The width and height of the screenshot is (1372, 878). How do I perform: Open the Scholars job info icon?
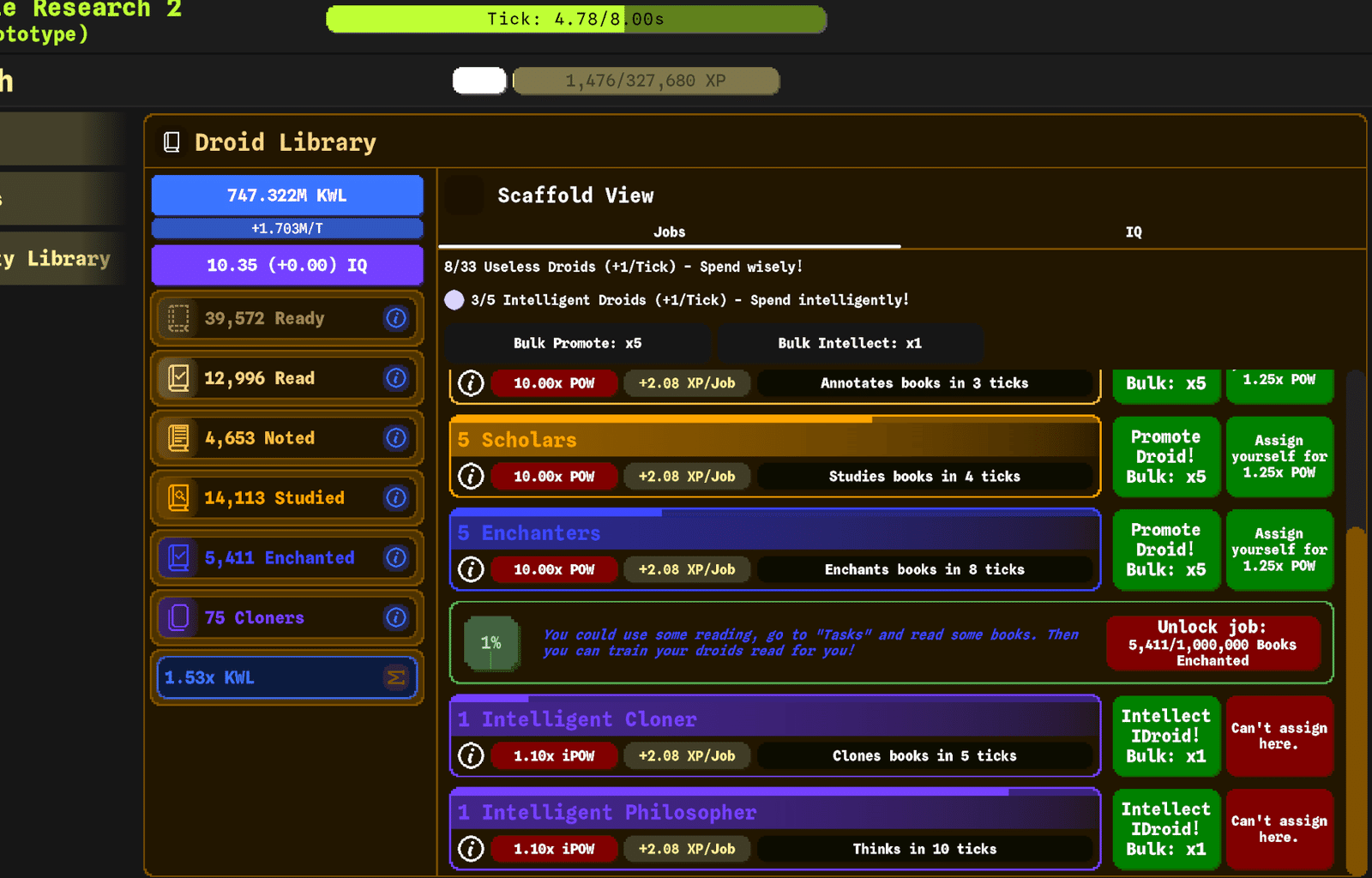click(x=471, y=476)
